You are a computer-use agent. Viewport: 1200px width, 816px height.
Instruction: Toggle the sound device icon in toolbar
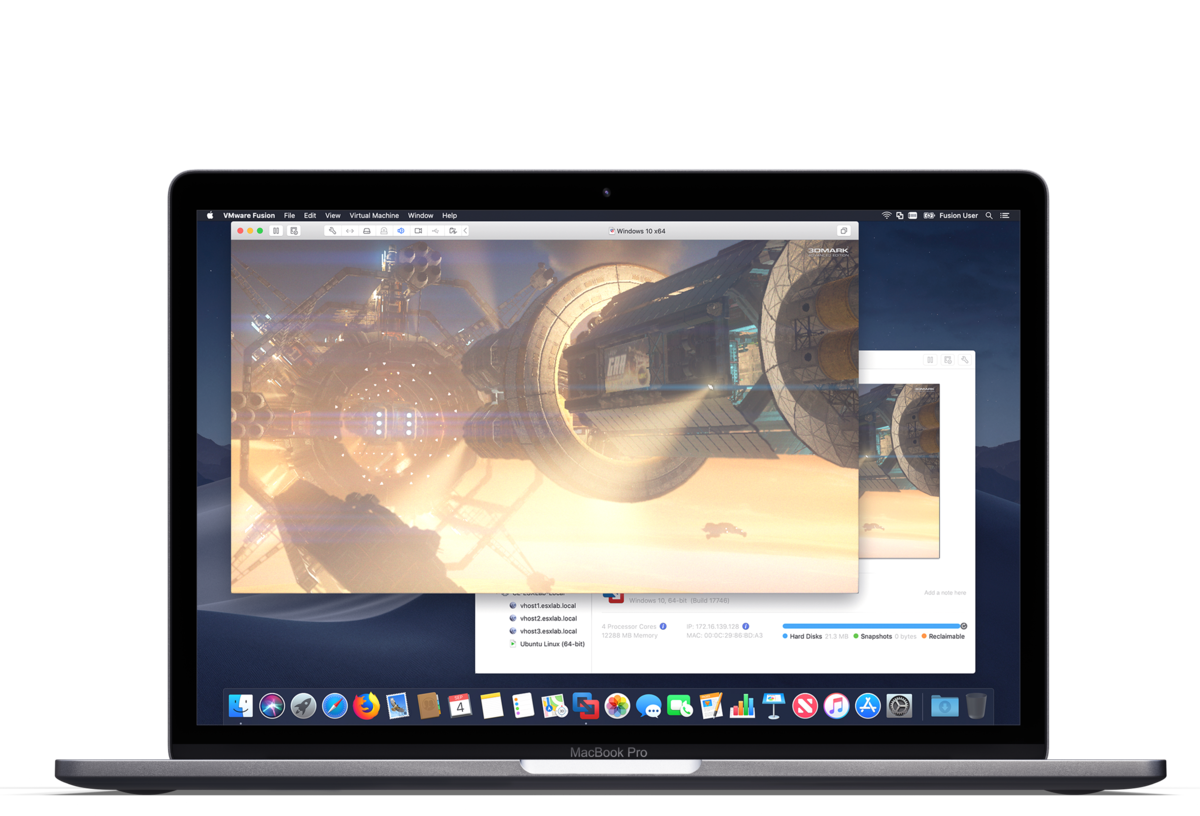[401, 231]
